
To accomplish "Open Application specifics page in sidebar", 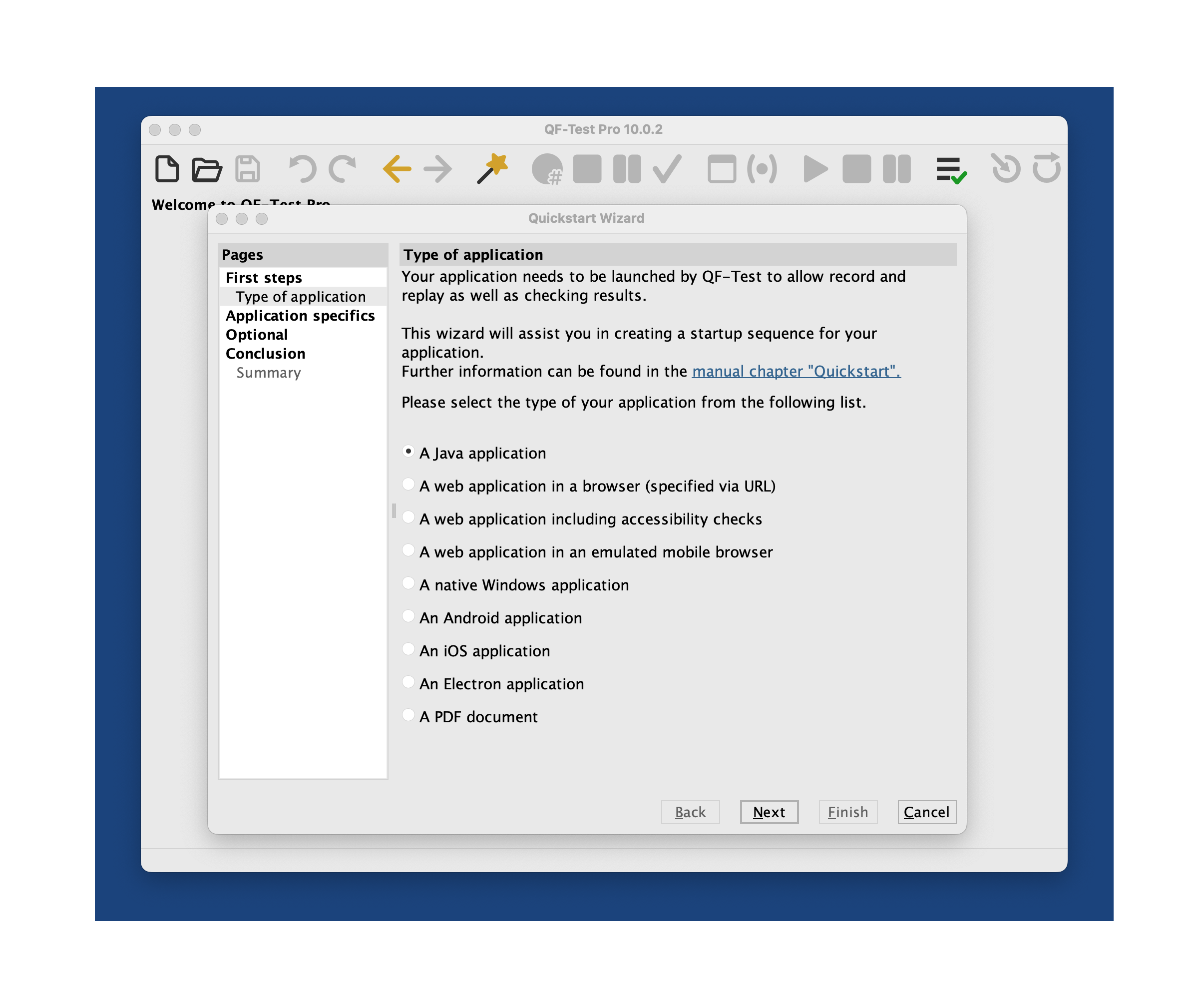I will point(300,316).
